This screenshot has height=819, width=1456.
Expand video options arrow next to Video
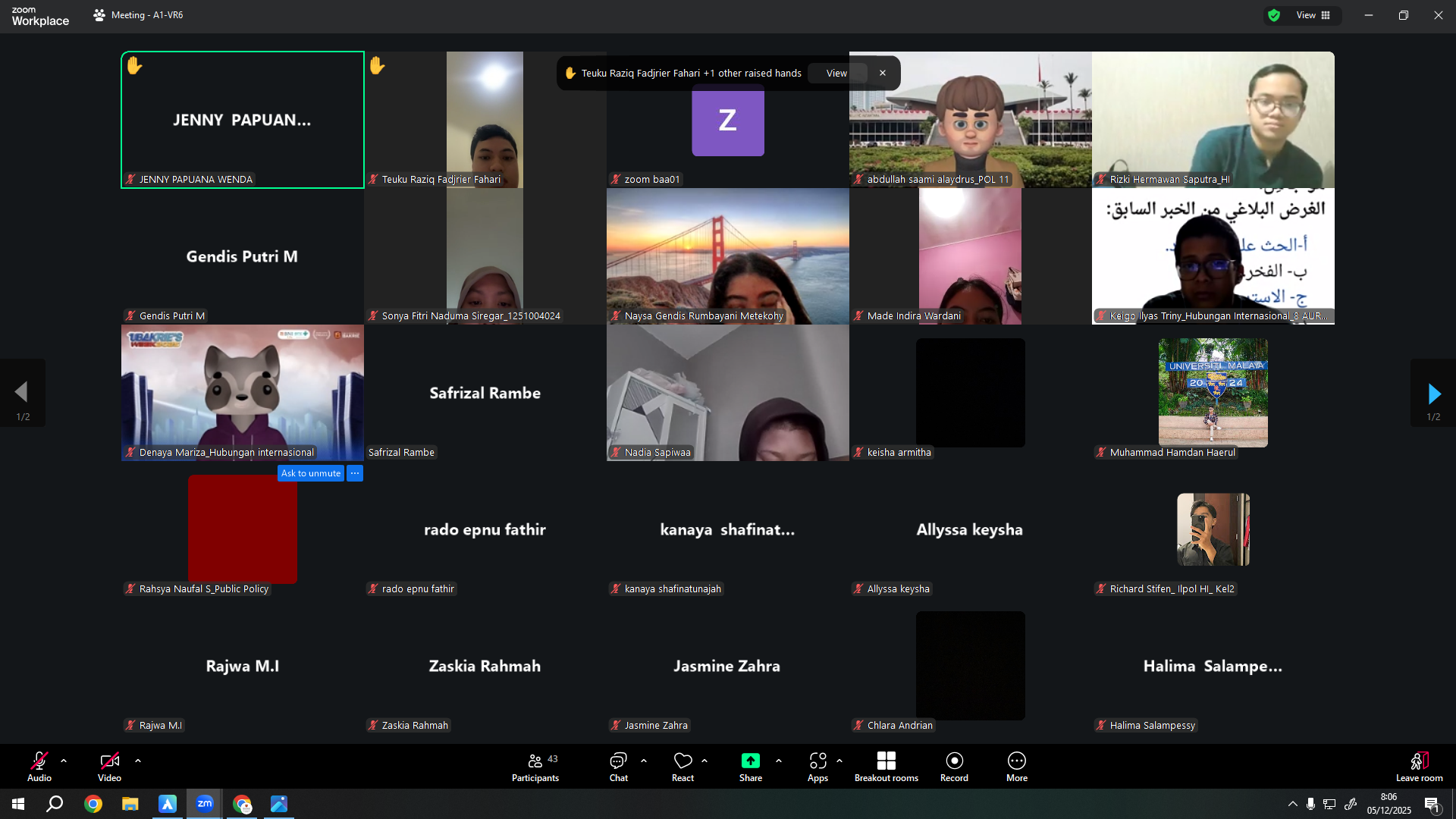click(x=138, y=761)
